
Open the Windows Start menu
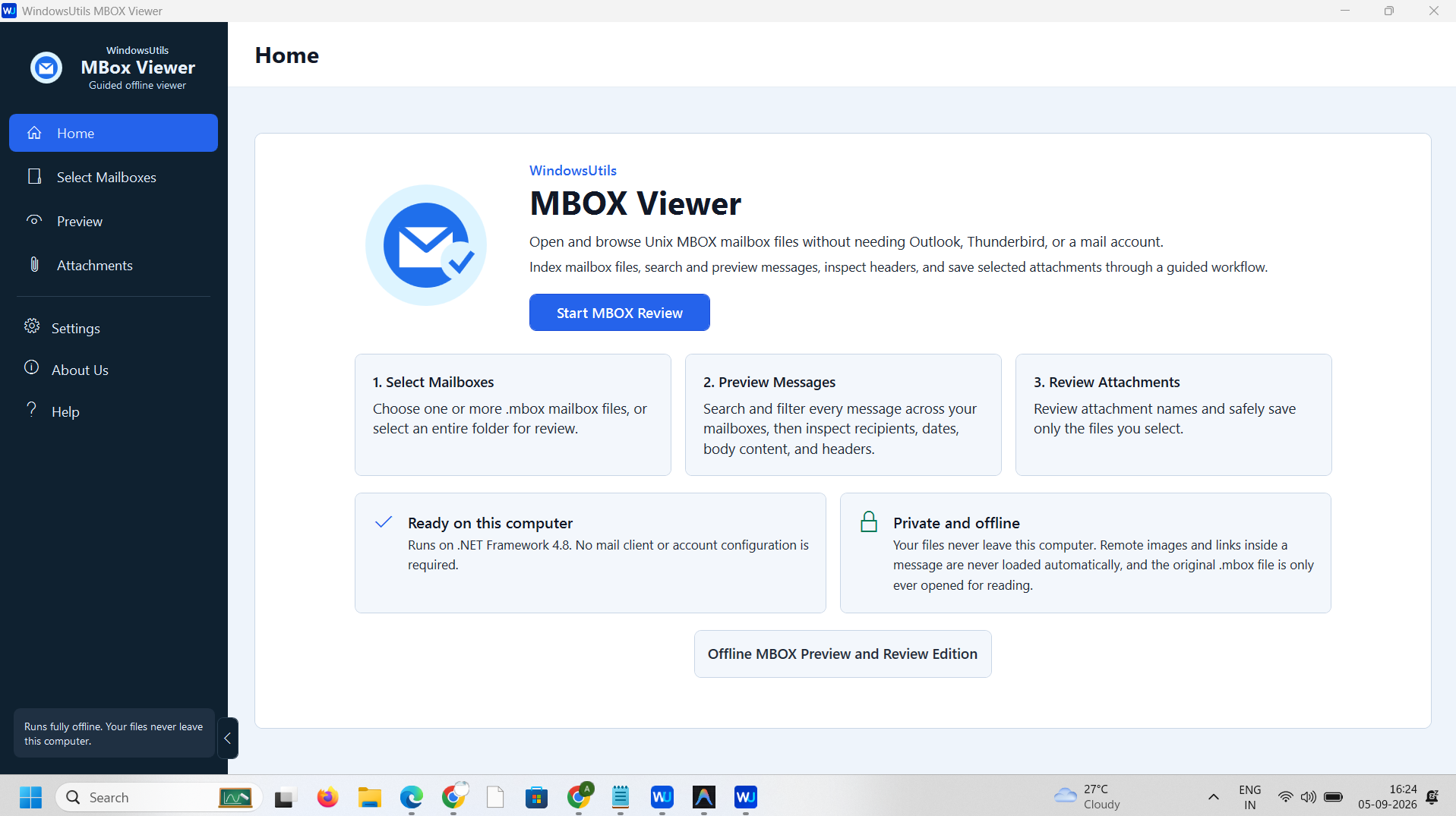31,797
